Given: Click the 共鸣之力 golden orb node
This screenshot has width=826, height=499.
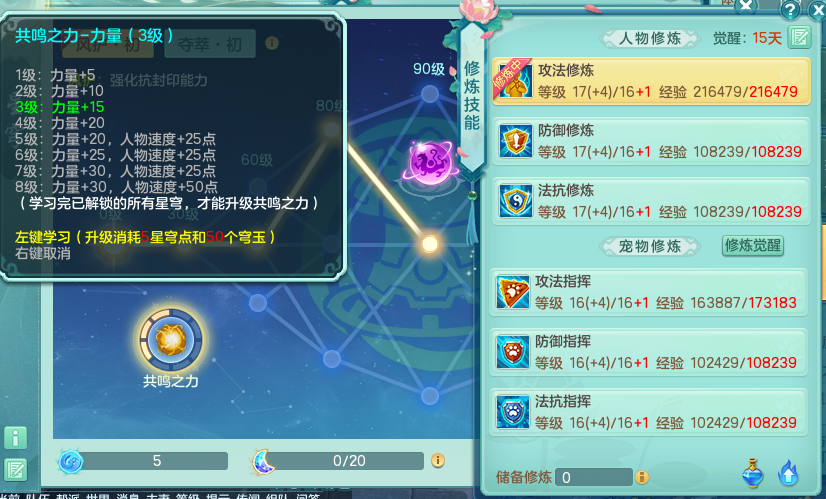Looking at the screenshot, I should click(x=171, y=340).
